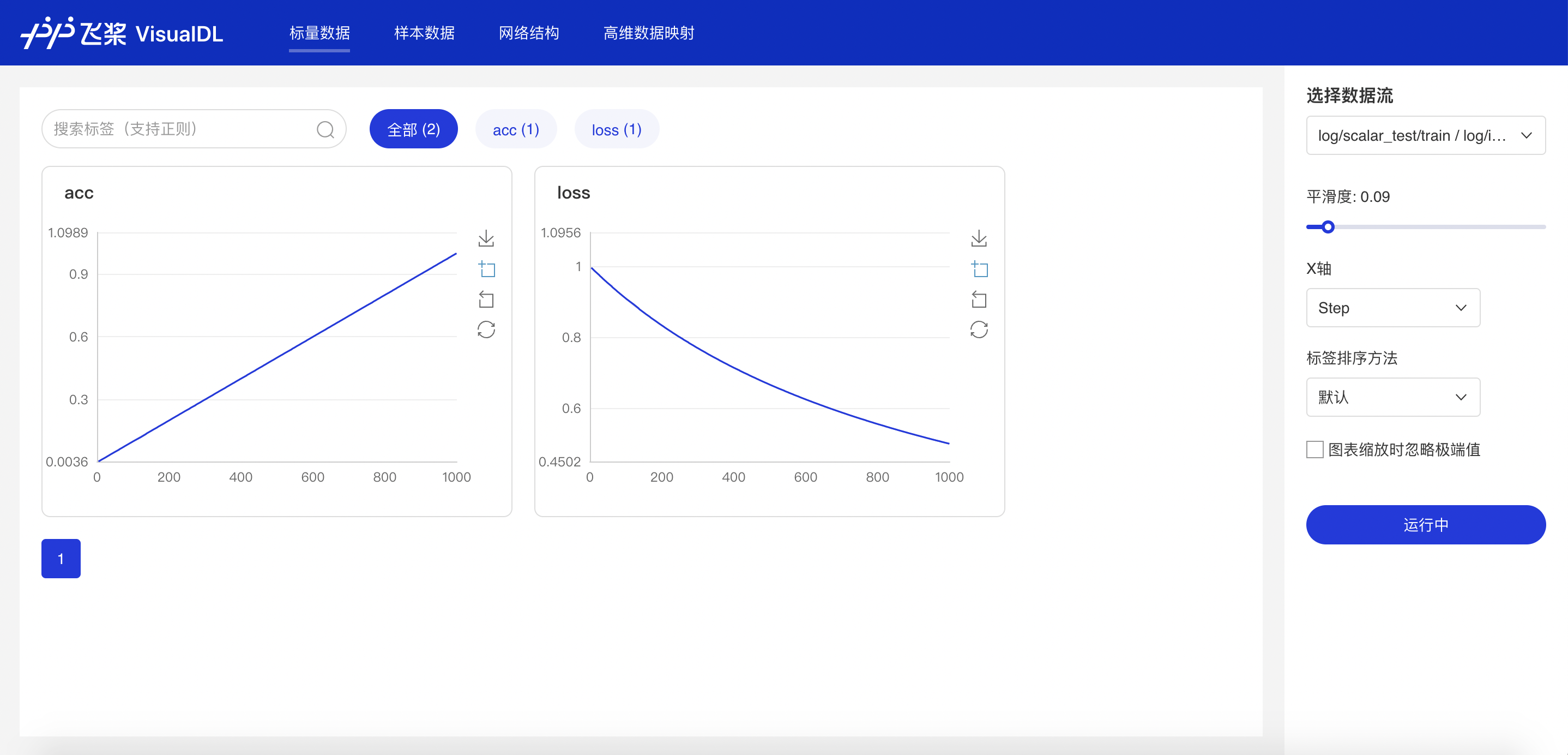1568x755 pixels.
Task: Activate selection zoom on loss chart
Action: (x=979, y=268)
